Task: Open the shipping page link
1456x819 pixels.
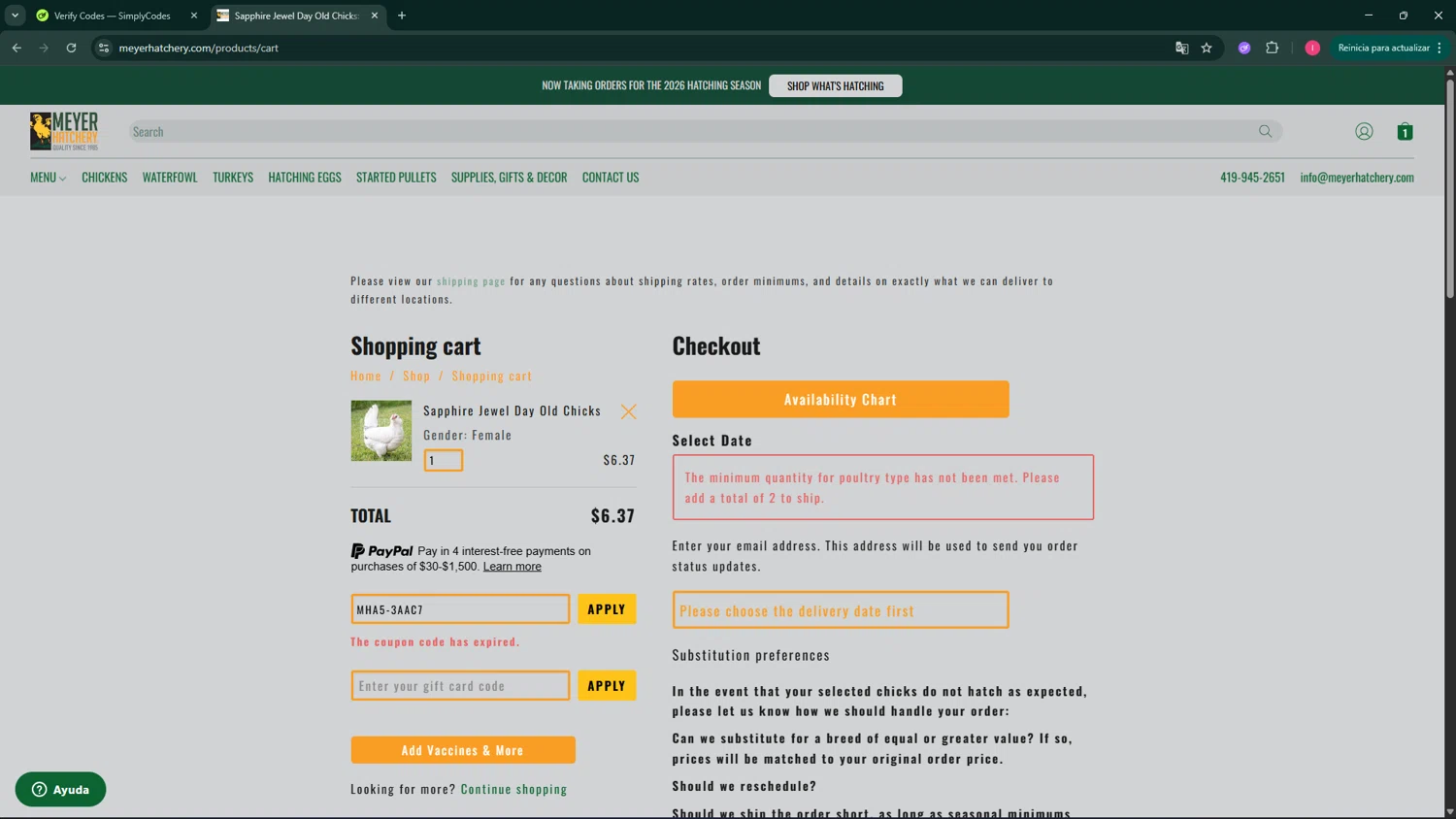Action: pyautogui.click(x=471, y=281)
